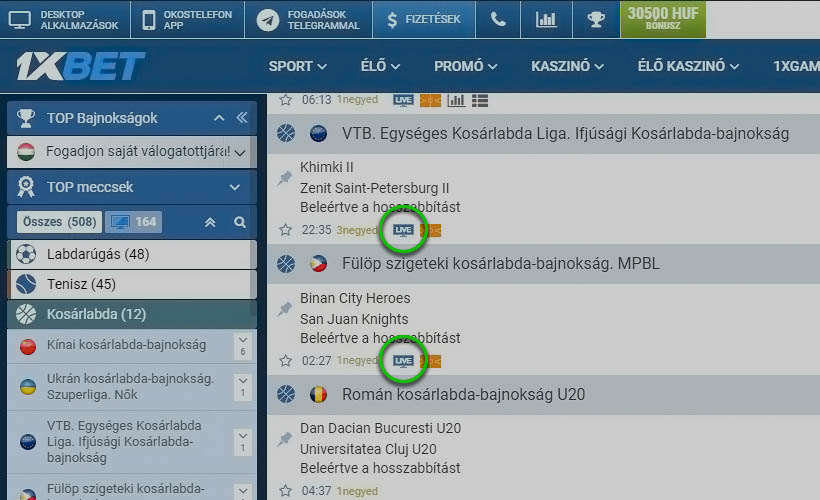This screenshot has height=500, width=820.
Task: Open list view icon for 06:13 match
Action: [x=480, y=100]
